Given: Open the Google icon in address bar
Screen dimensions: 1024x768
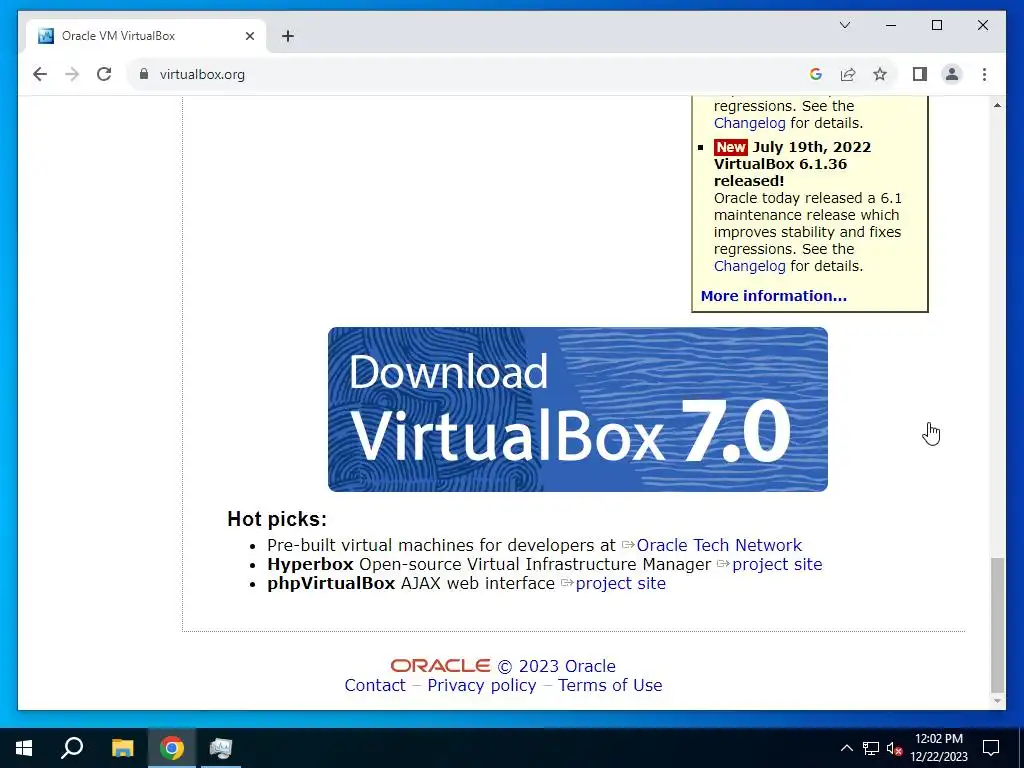Looking at the screenshot, I should click(x=816, y=74).
